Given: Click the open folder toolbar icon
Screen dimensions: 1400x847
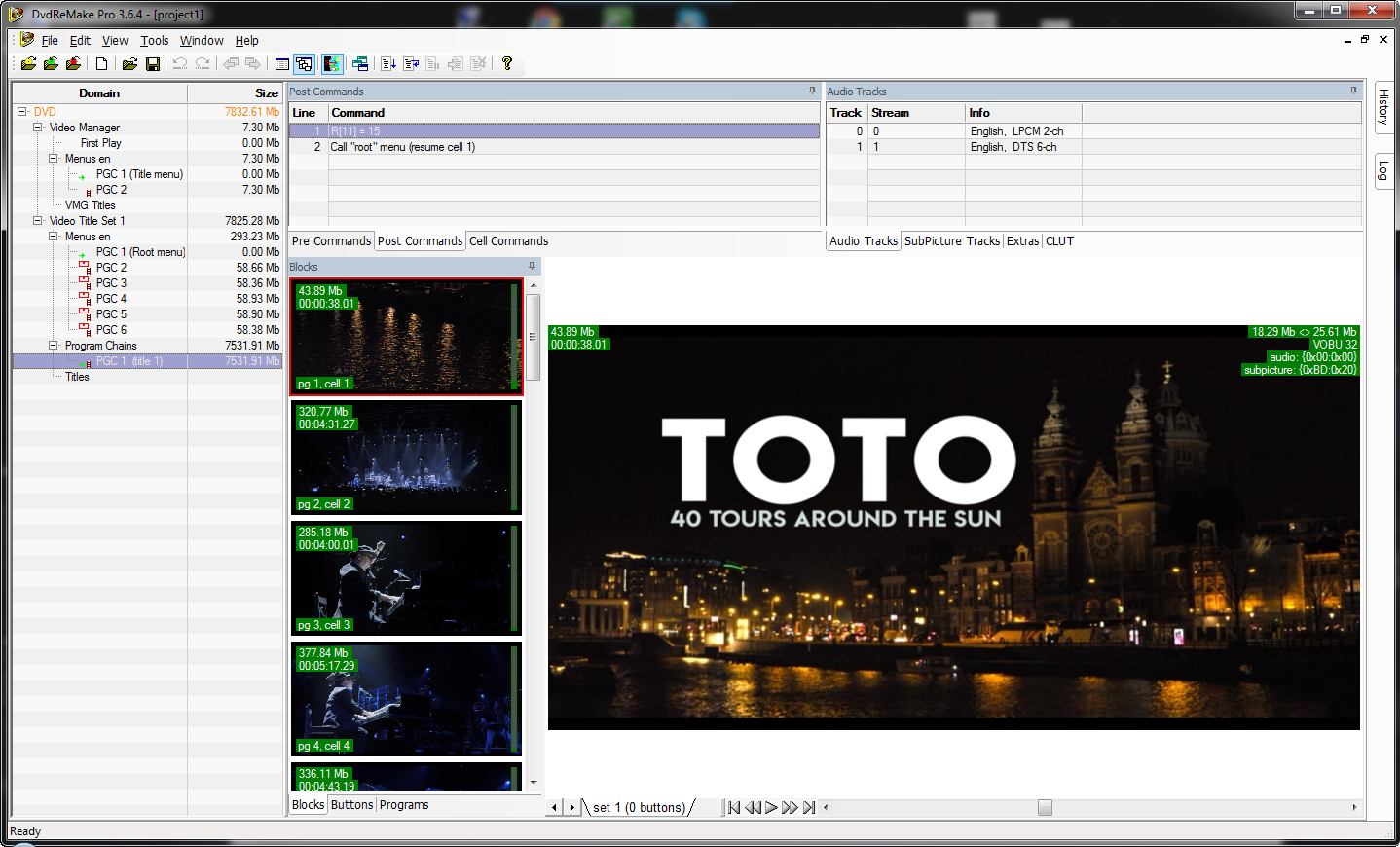Looking at the screenshot, I should pyautogui.click(x=129, y=64).
